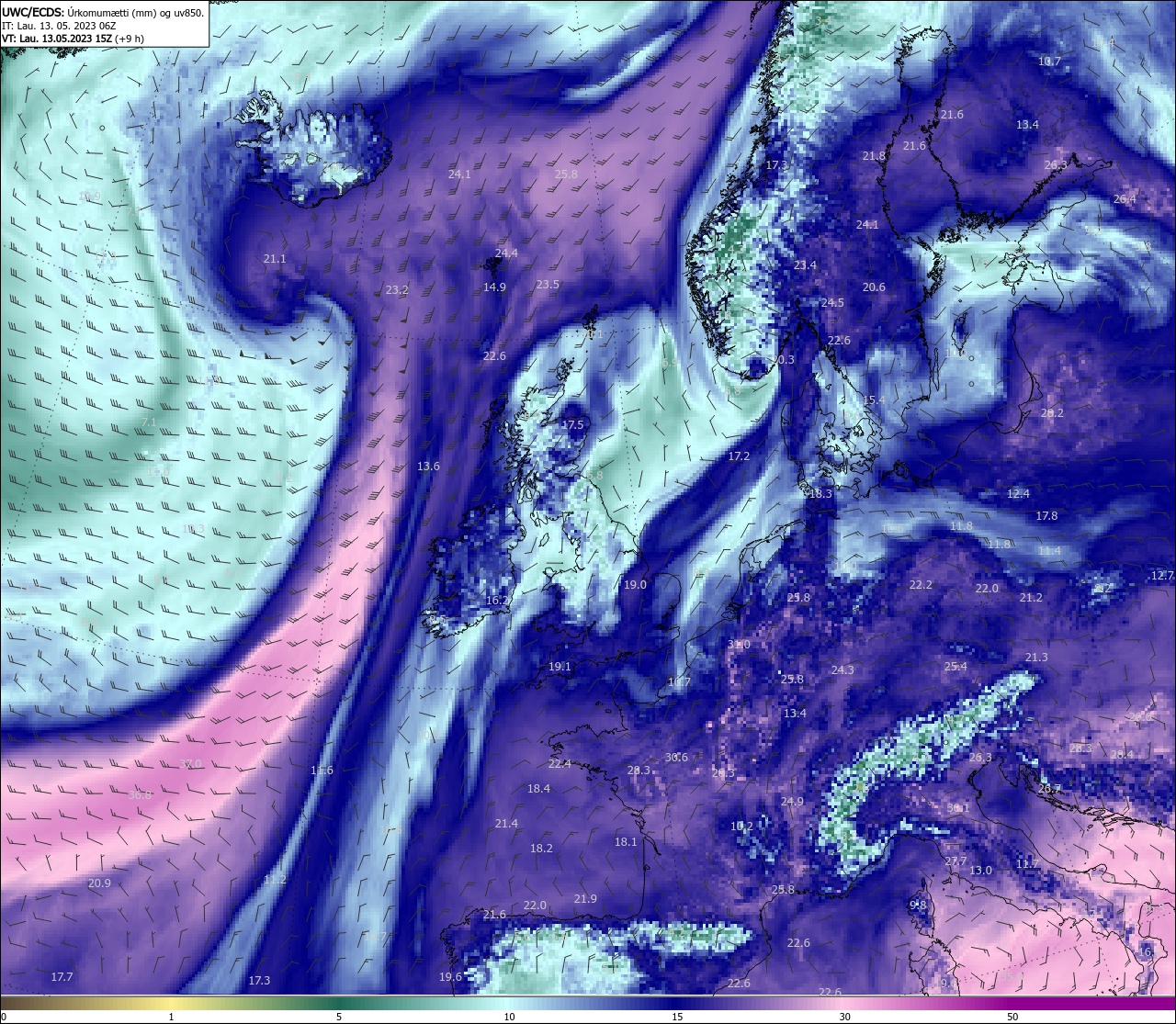Select the 23.5 value label
Image resolution: width=1176 pixels, height=1024 pixels.
548,285
